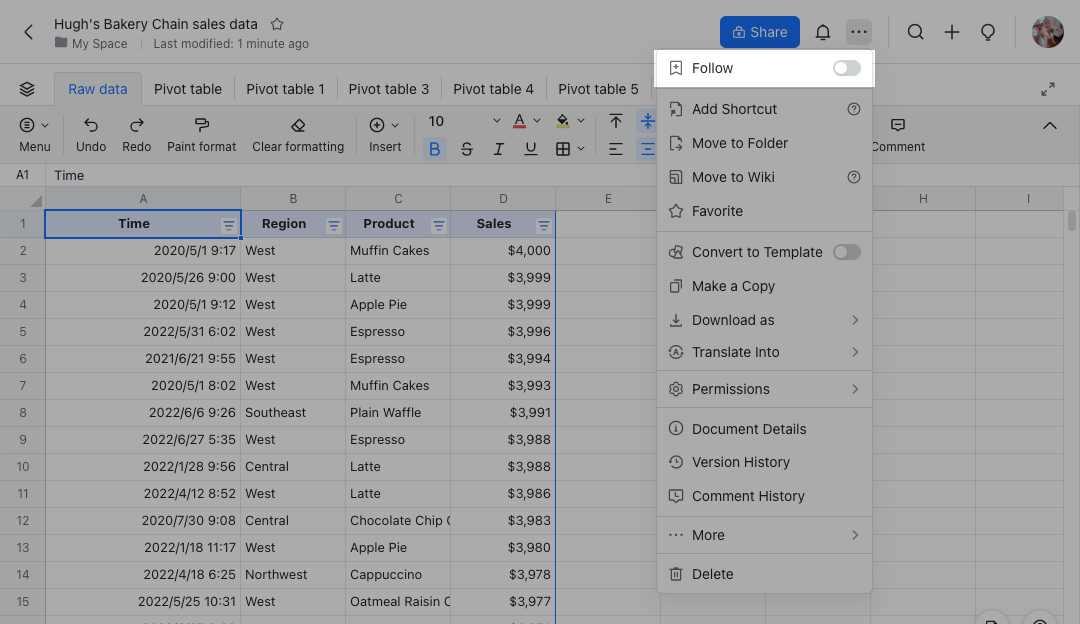Viewport: 1080px width, 624px height.
Task: Apply strikethrough formatting
Action: click(x=467, y=149)
